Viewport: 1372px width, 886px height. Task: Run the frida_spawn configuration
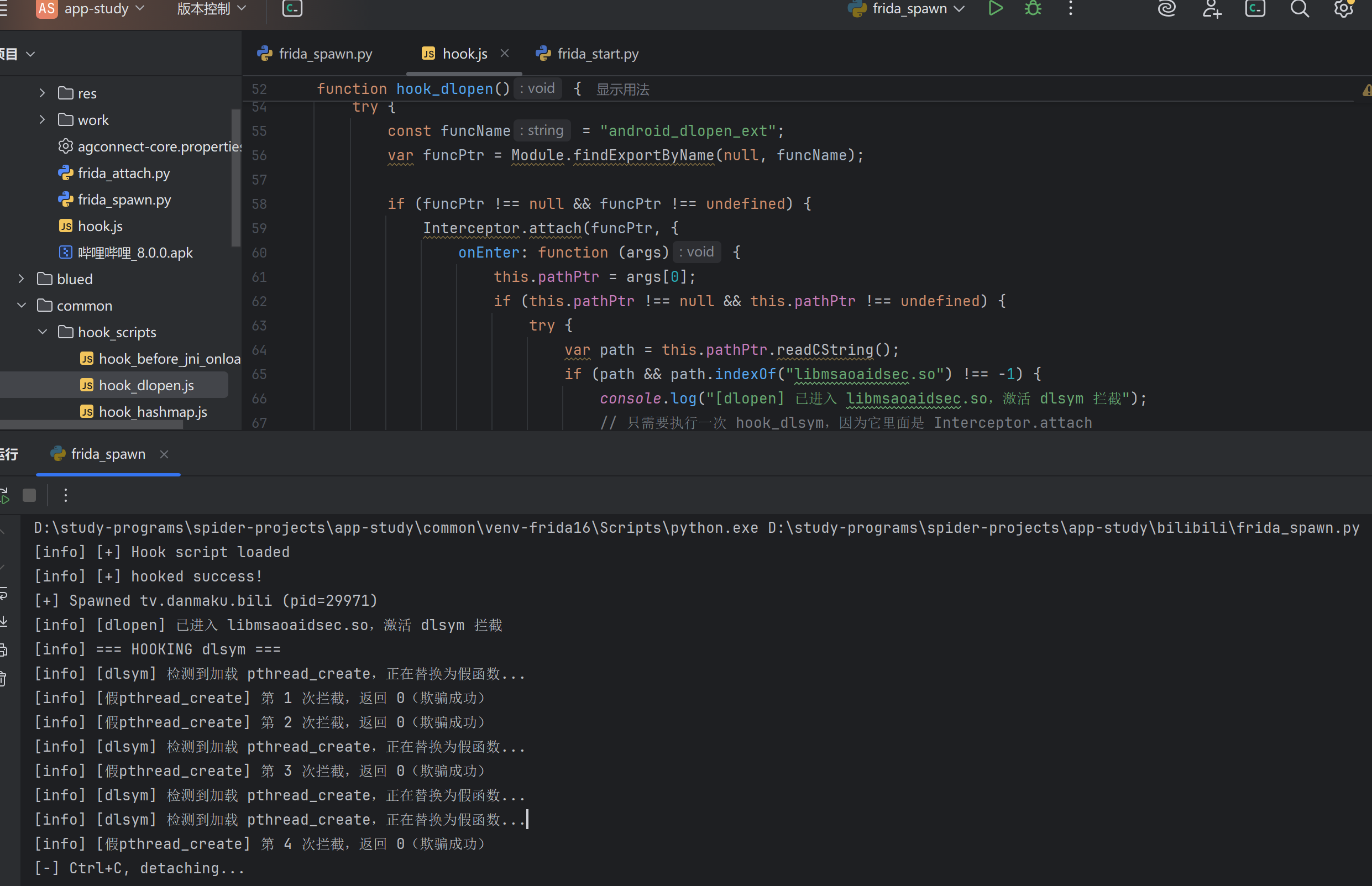click(995, 9)
